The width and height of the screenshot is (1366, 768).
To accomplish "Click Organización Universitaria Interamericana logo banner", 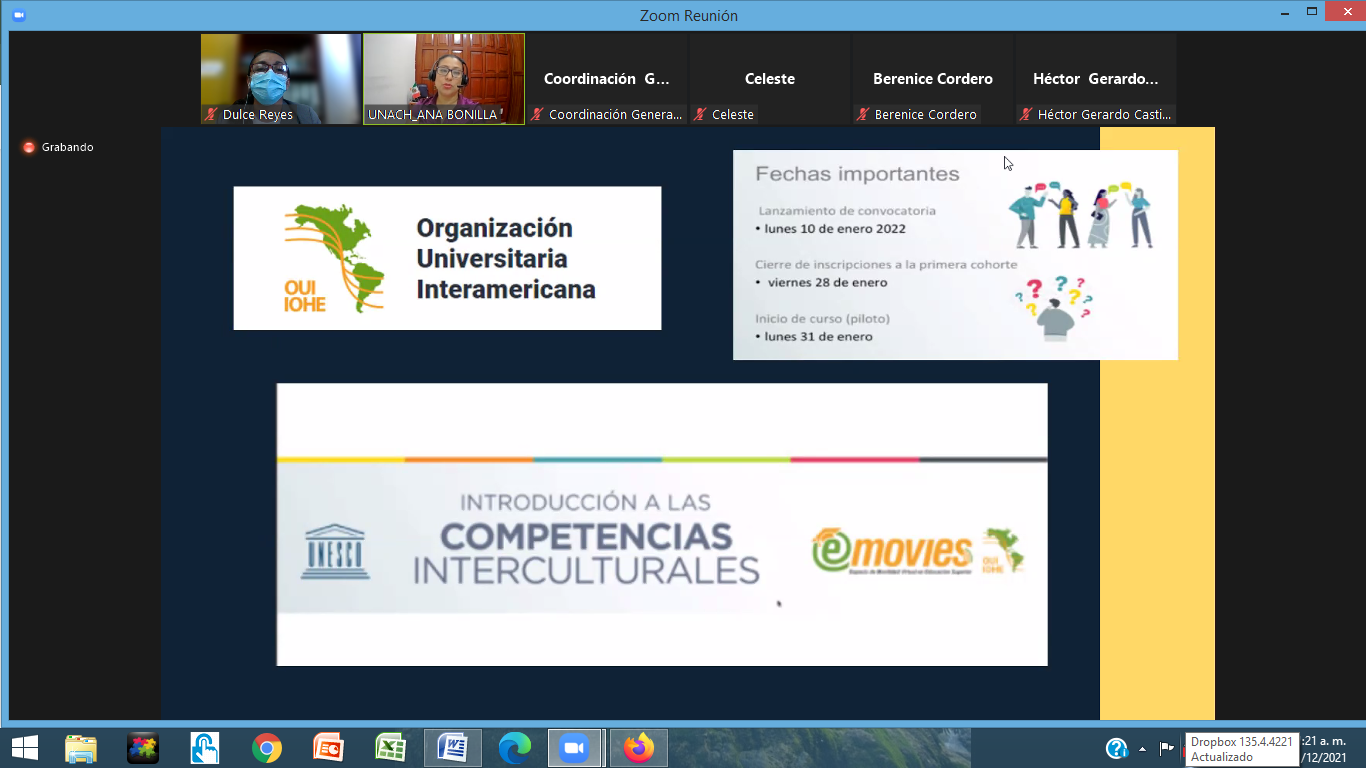I will pos(447,258).
